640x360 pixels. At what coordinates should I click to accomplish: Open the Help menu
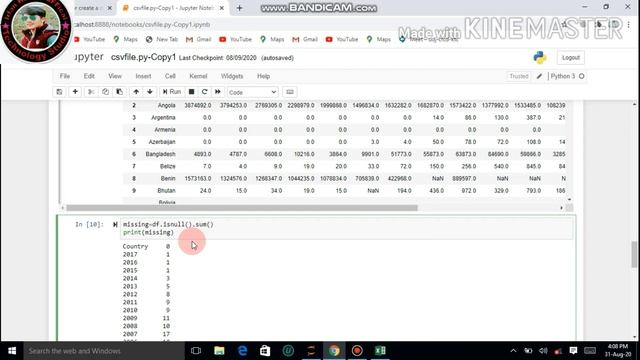[263, 76]
